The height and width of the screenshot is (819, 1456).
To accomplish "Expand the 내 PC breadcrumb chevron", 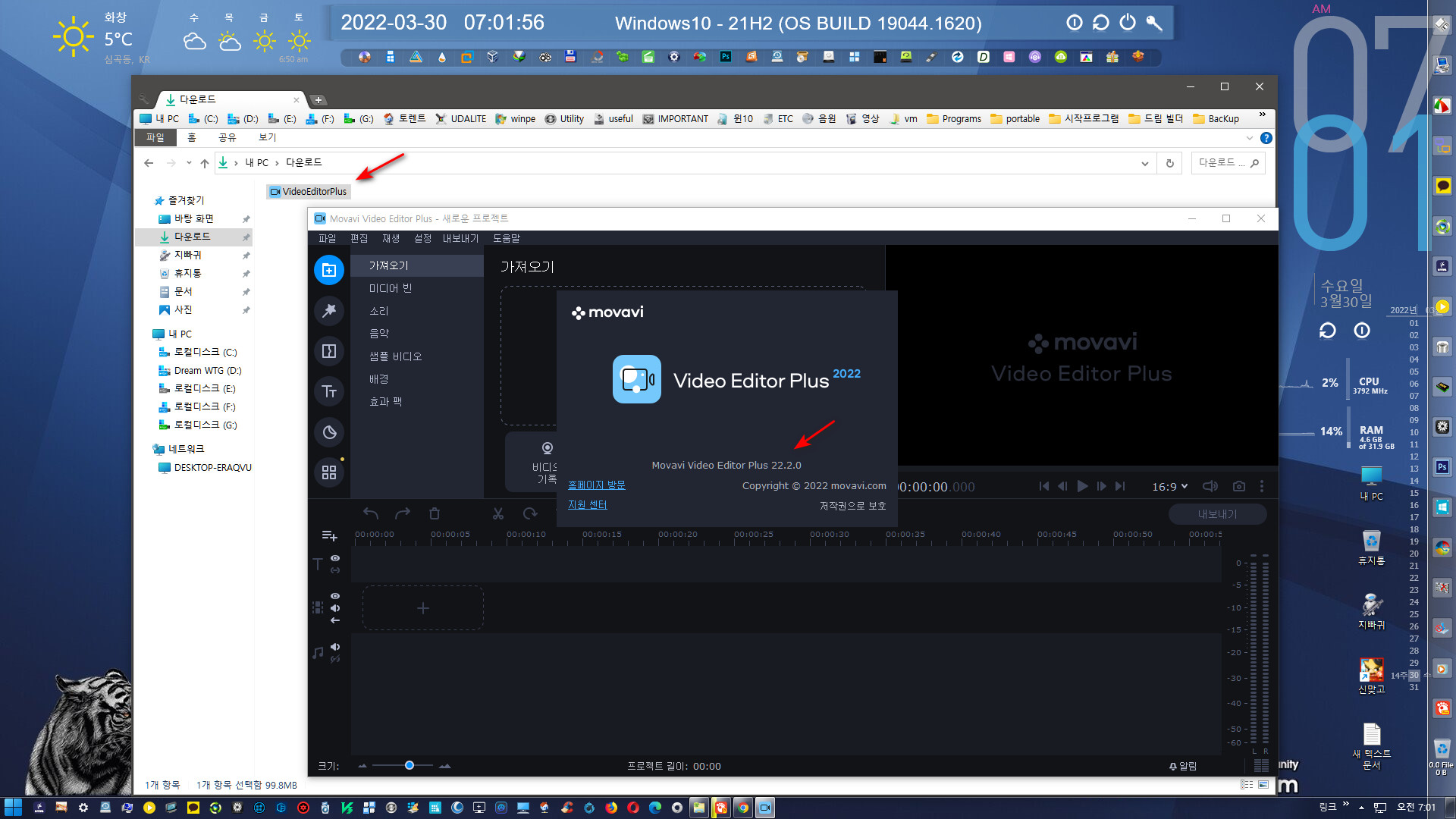I will click(x=276, y=162).
